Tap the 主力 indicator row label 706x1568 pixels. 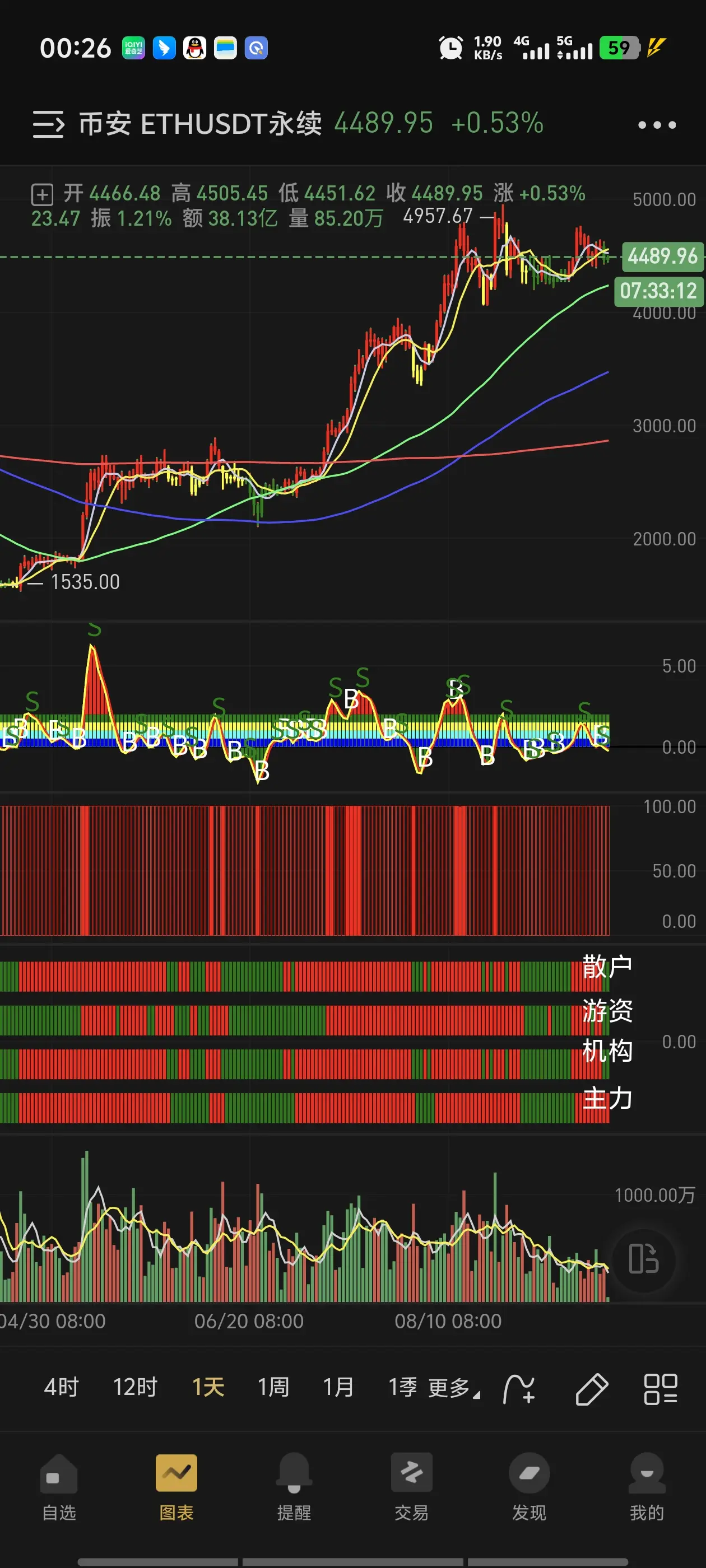[607, 1098]
